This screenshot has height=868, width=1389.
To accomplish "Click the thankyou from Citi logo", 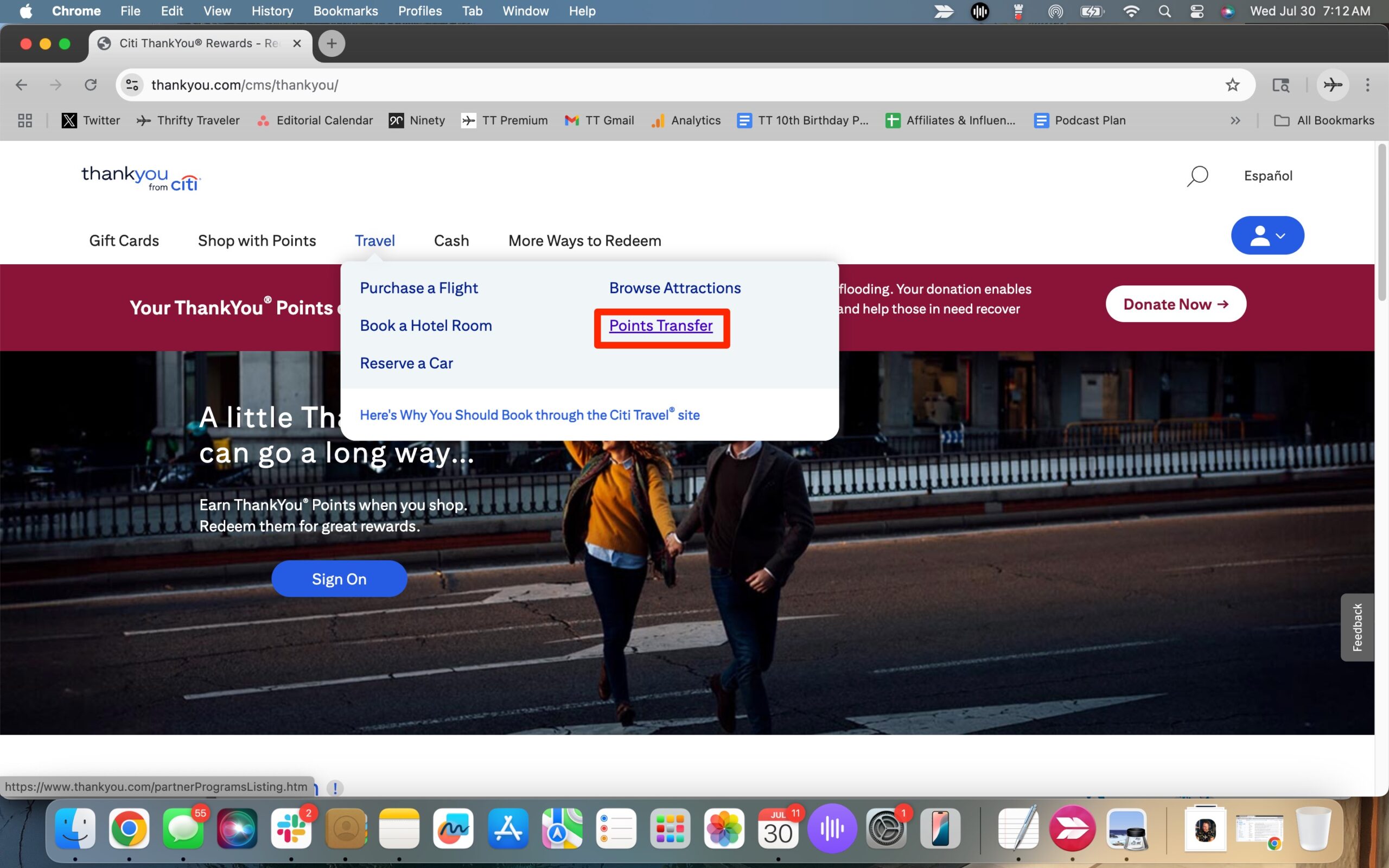I will pyautogui.click(x=141, y=178).
